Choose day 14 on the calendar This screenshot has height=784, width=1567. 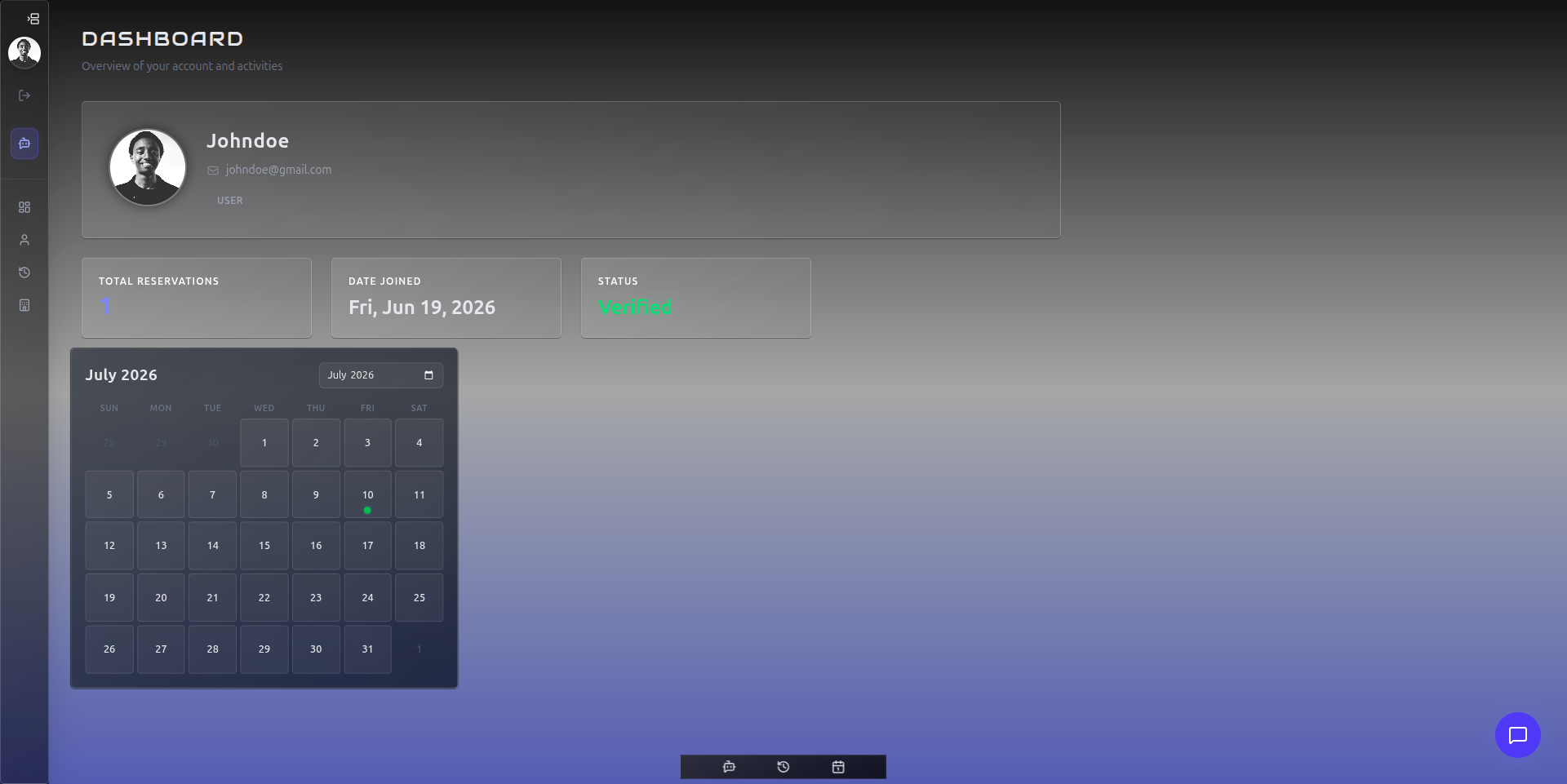click(212, 546)
